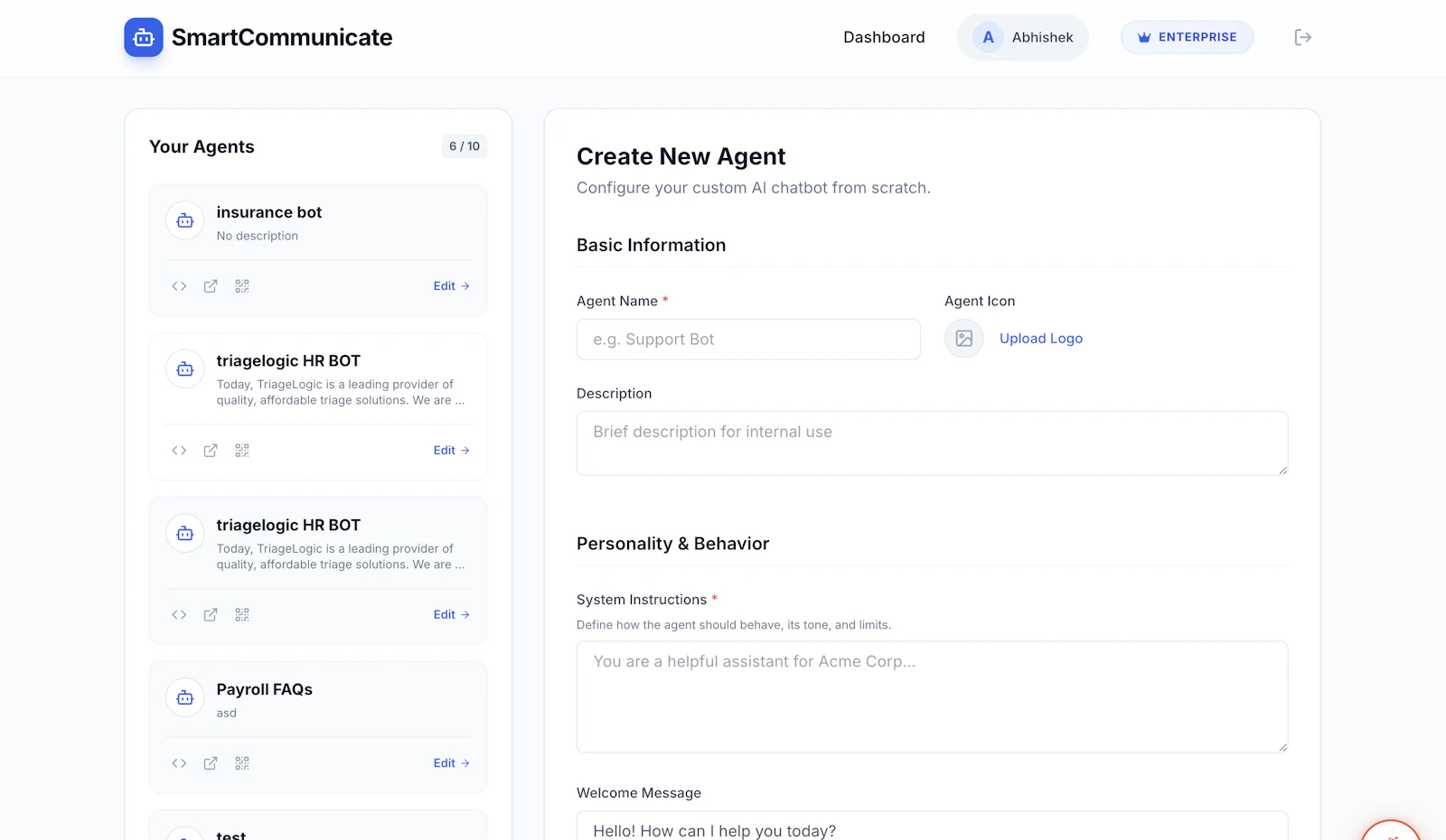1446x840 pixels.
Task: Click the Agent Icon image placeholder
Action: [964, 339]
